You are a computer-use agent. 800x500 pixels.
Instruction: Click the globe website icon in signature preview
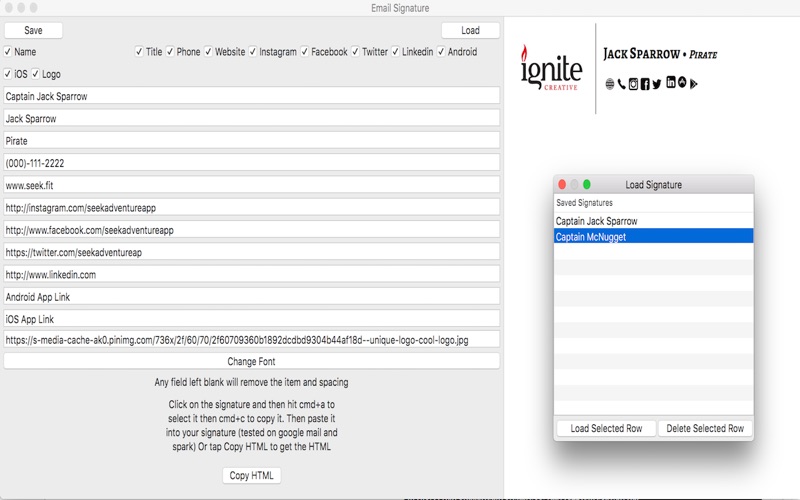(610, 84)
